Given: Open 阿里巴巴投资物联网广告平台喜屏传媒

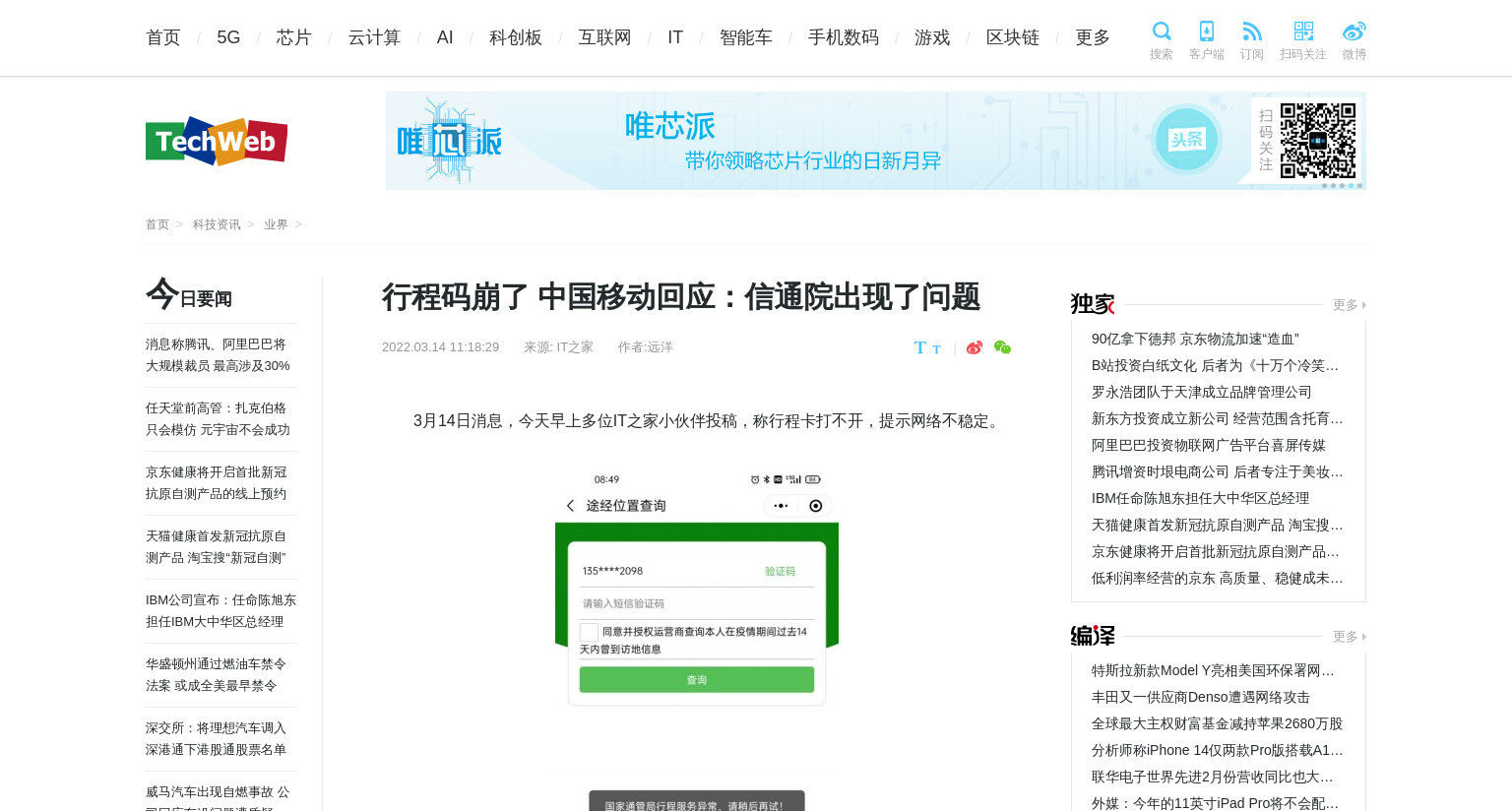Looking at the screenshot, I should click(1209, 445).
